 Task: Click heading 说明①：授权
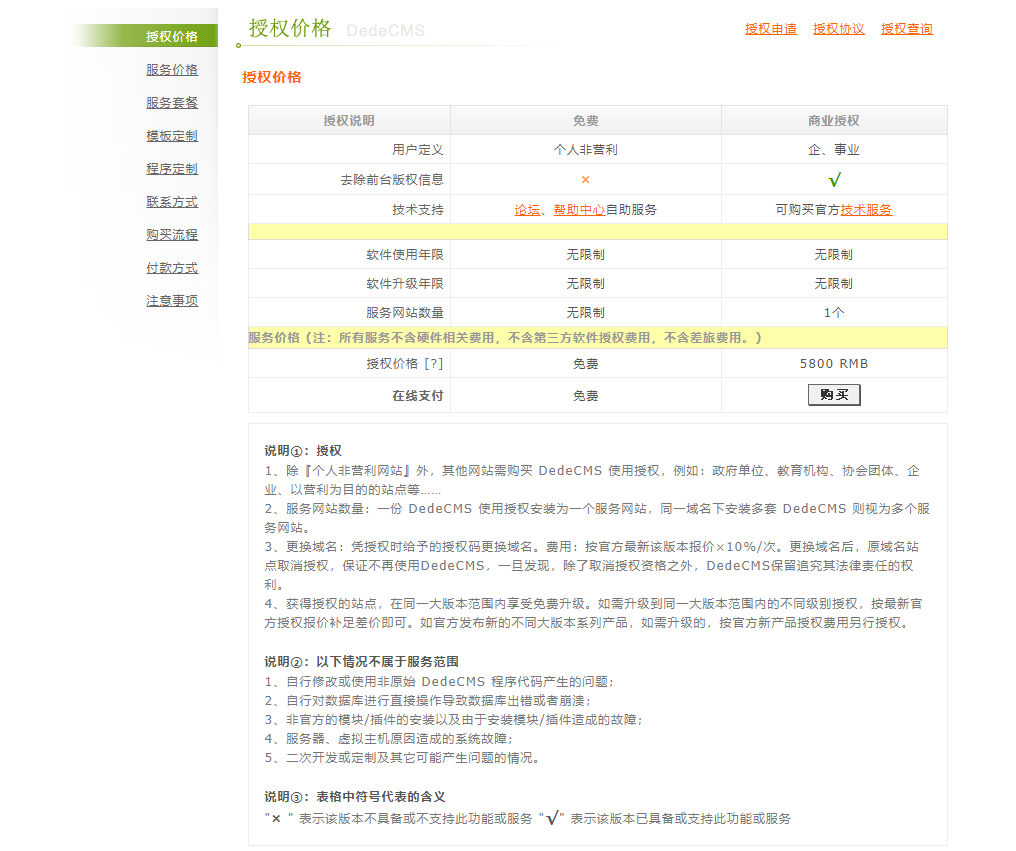click(303, 450)
